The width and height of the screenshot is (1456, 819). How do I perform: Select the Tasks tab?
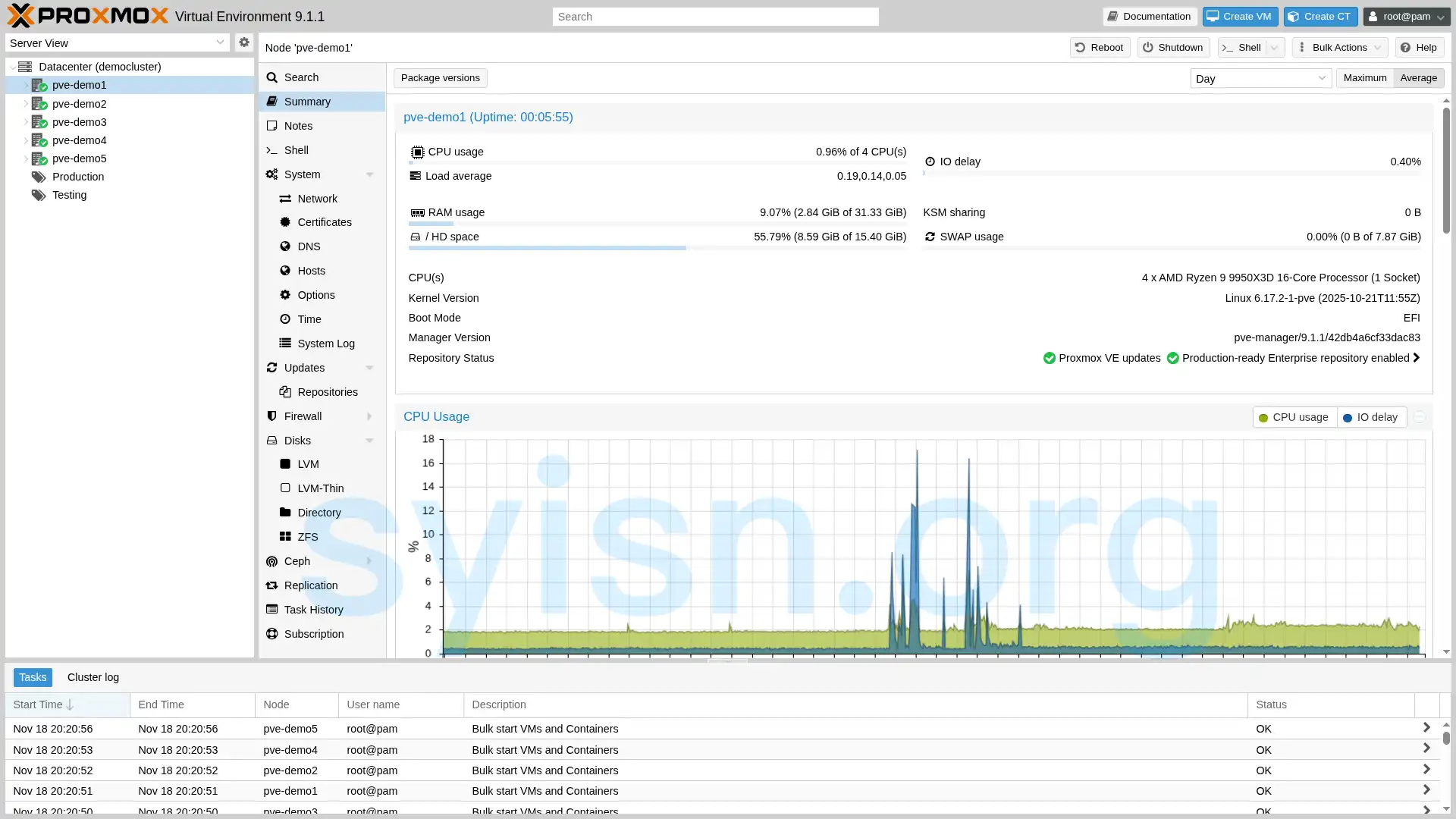[x=32, y=677]
